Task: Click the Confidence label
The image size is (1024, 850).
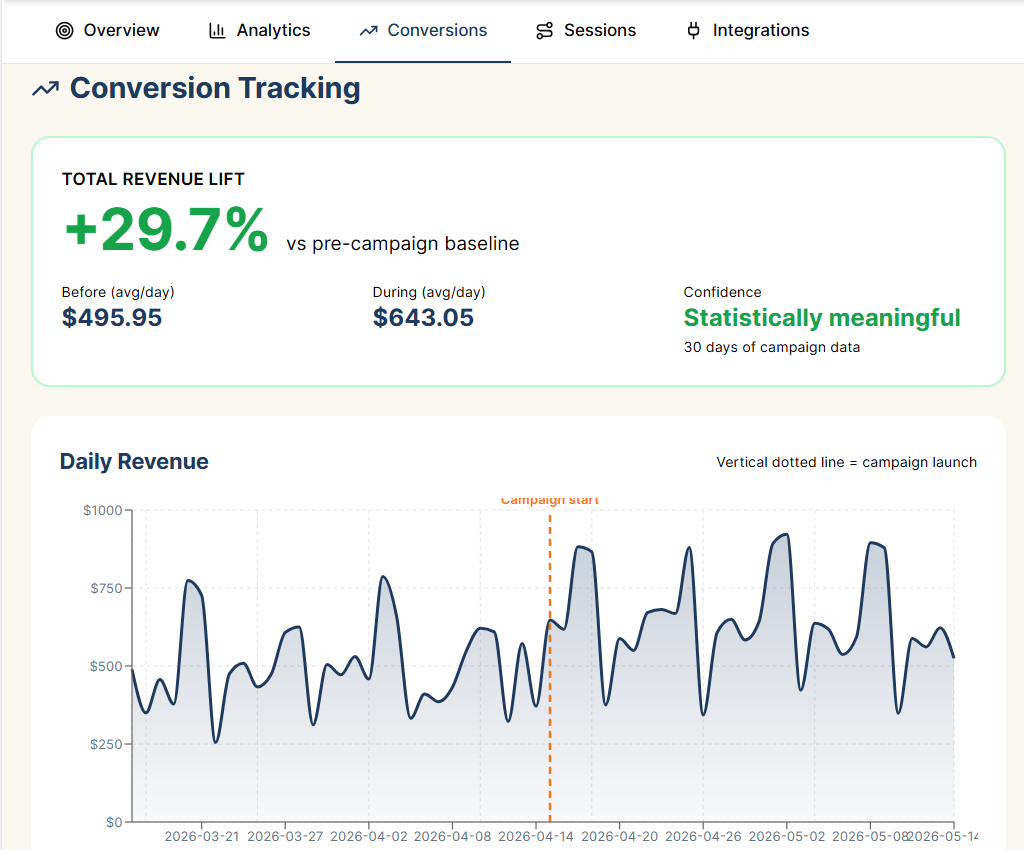Action: coord(722,292)
